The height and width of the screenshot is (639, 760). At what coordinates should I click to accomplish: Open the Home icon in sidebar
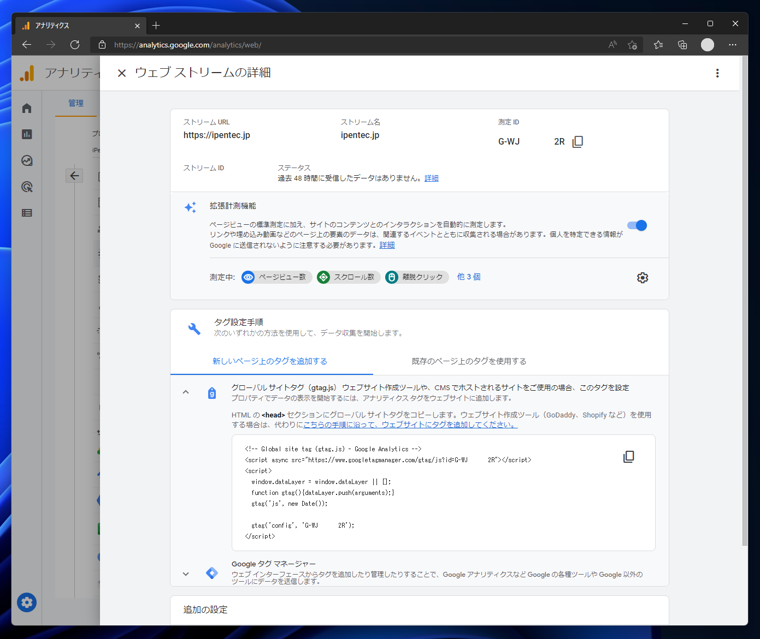27,108
